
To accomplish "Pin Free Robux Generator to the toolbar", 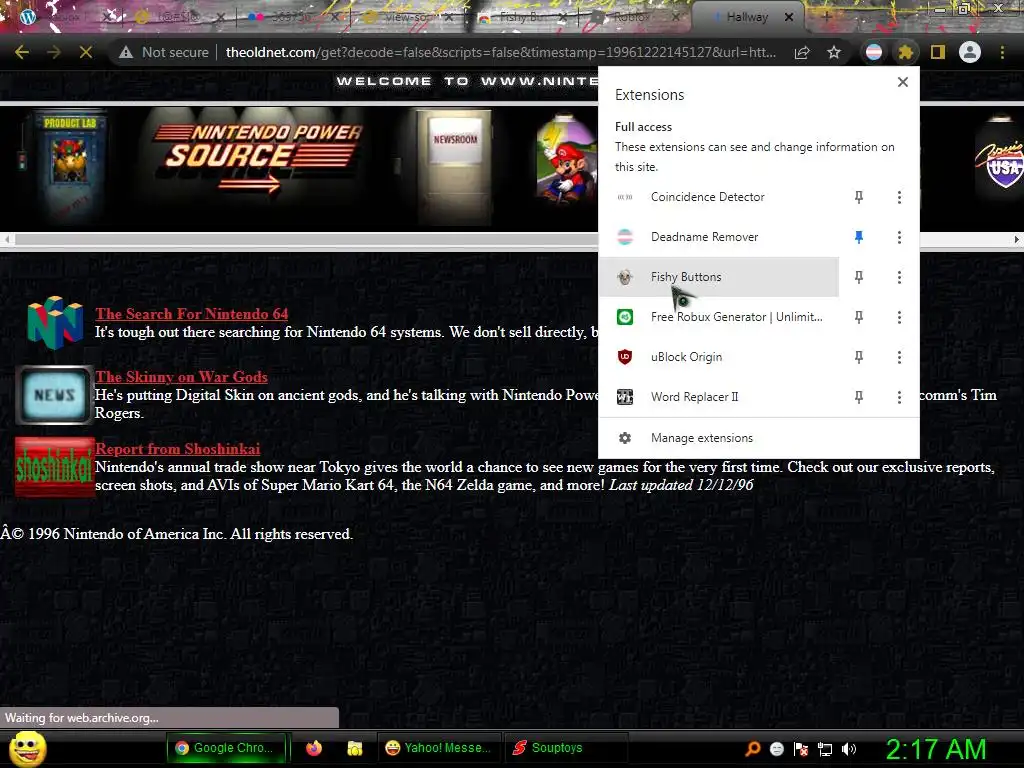I will [x=859, y=317].
